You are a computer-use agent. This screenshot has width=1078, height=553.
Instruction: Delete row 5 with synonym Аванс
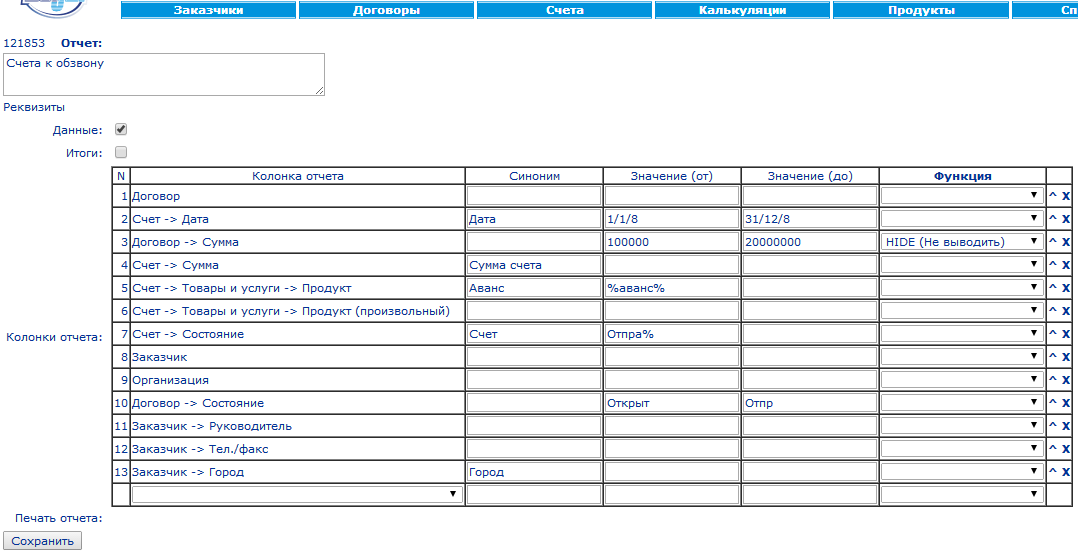[x=1066, y=288]
